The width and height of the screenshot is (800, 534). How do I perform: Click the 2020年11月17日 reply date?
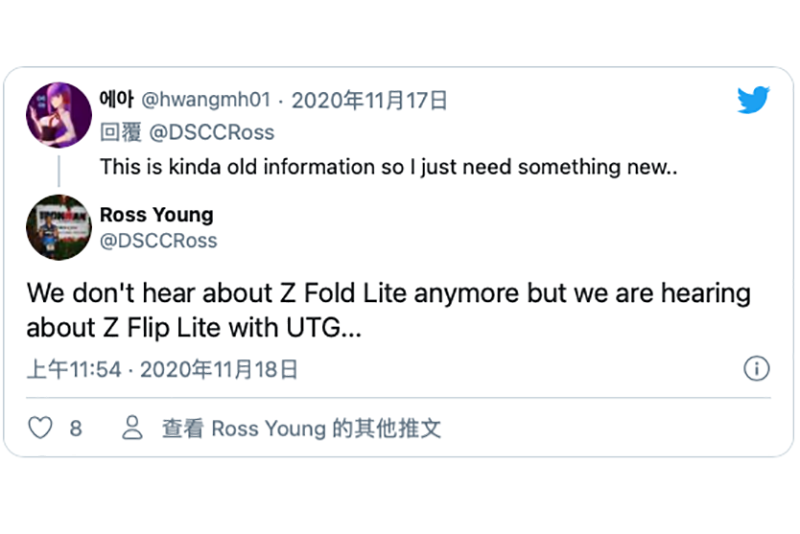click(369, 100)
